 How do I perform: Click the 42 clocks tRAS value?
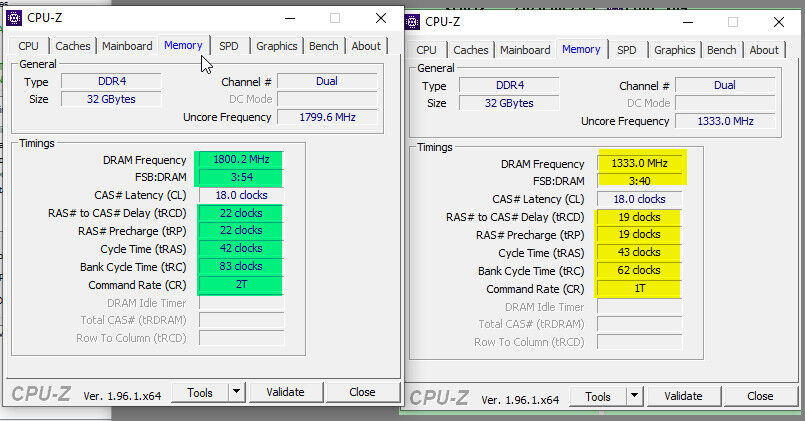point(241,249)
